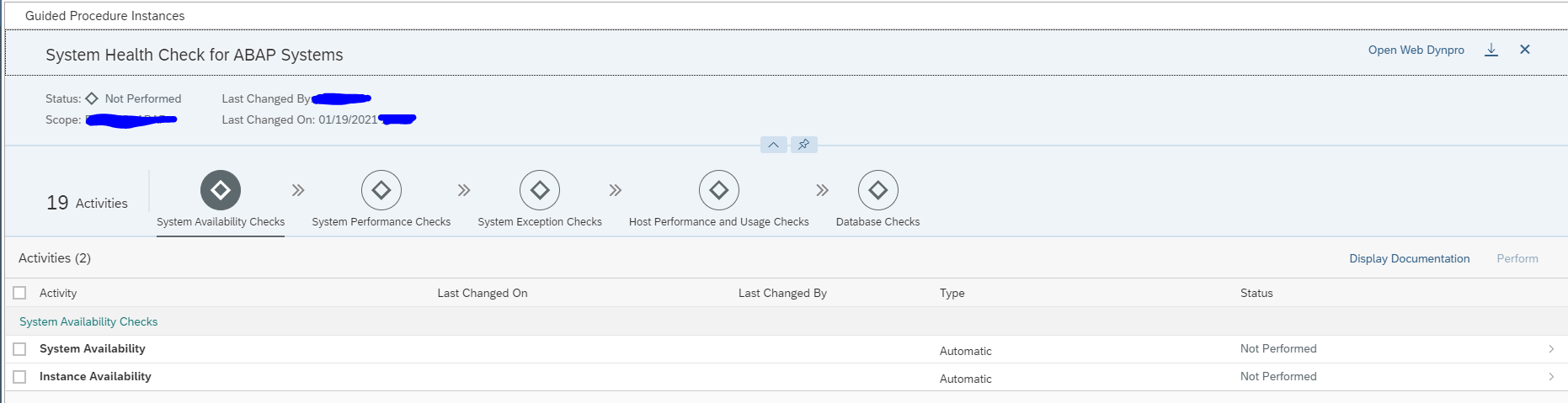Select the System Performance Checks tab label
Screen dimensions: 1568x403
coord(381,222)
